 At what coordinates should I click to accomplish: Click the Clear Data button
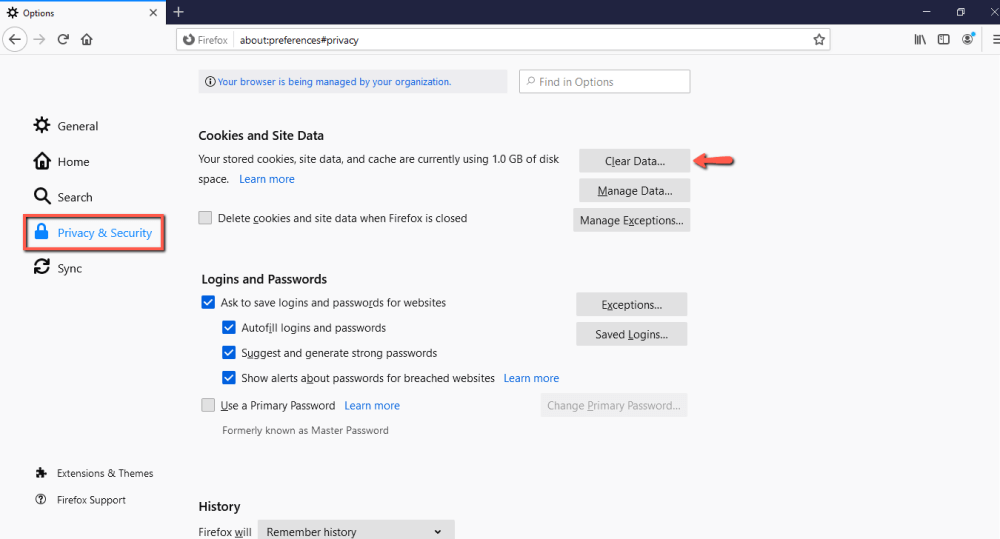pos(635,161)
